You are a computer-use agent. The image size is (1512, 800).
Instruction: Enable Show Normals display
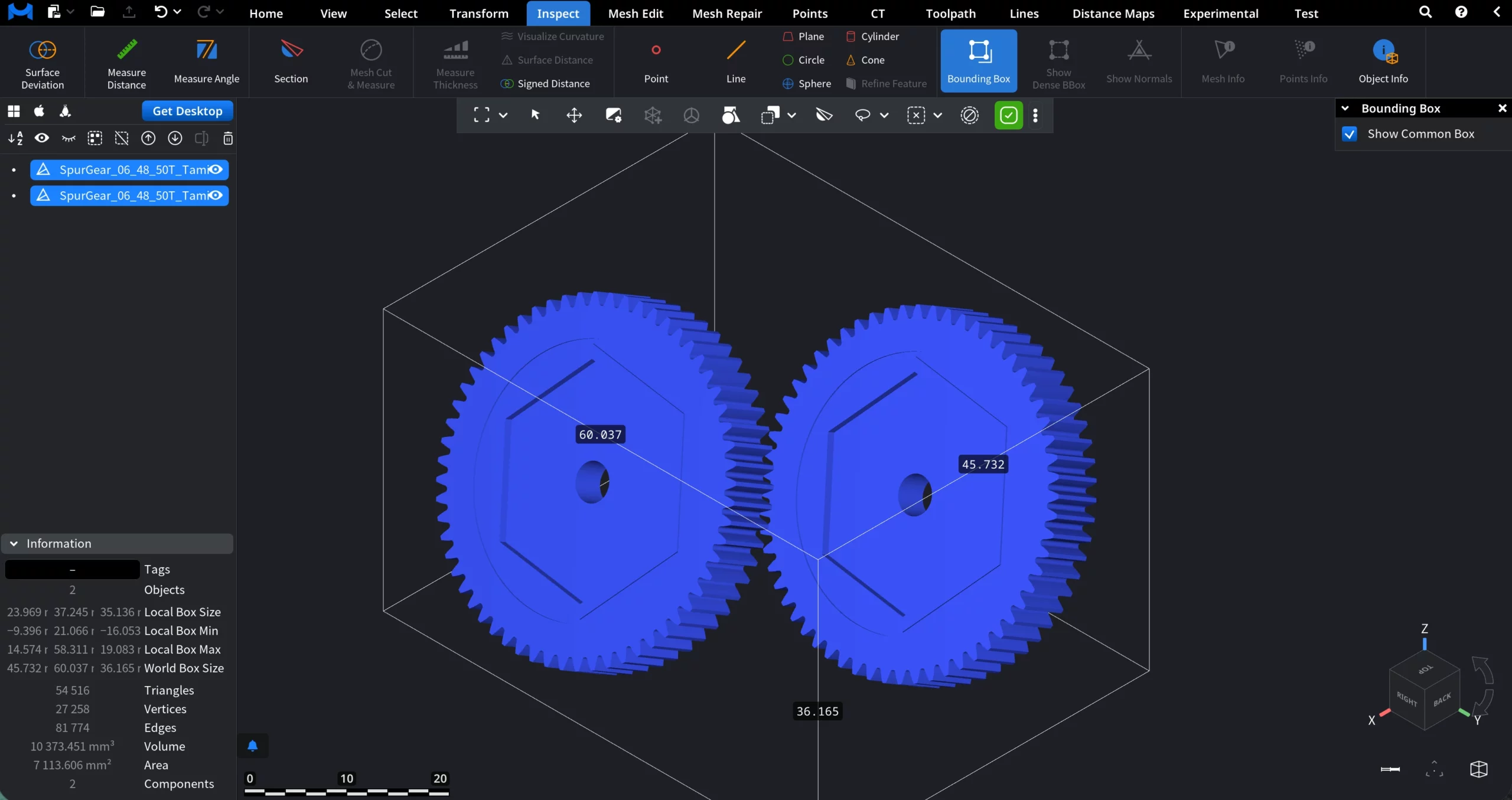(x=1138, y=63)
